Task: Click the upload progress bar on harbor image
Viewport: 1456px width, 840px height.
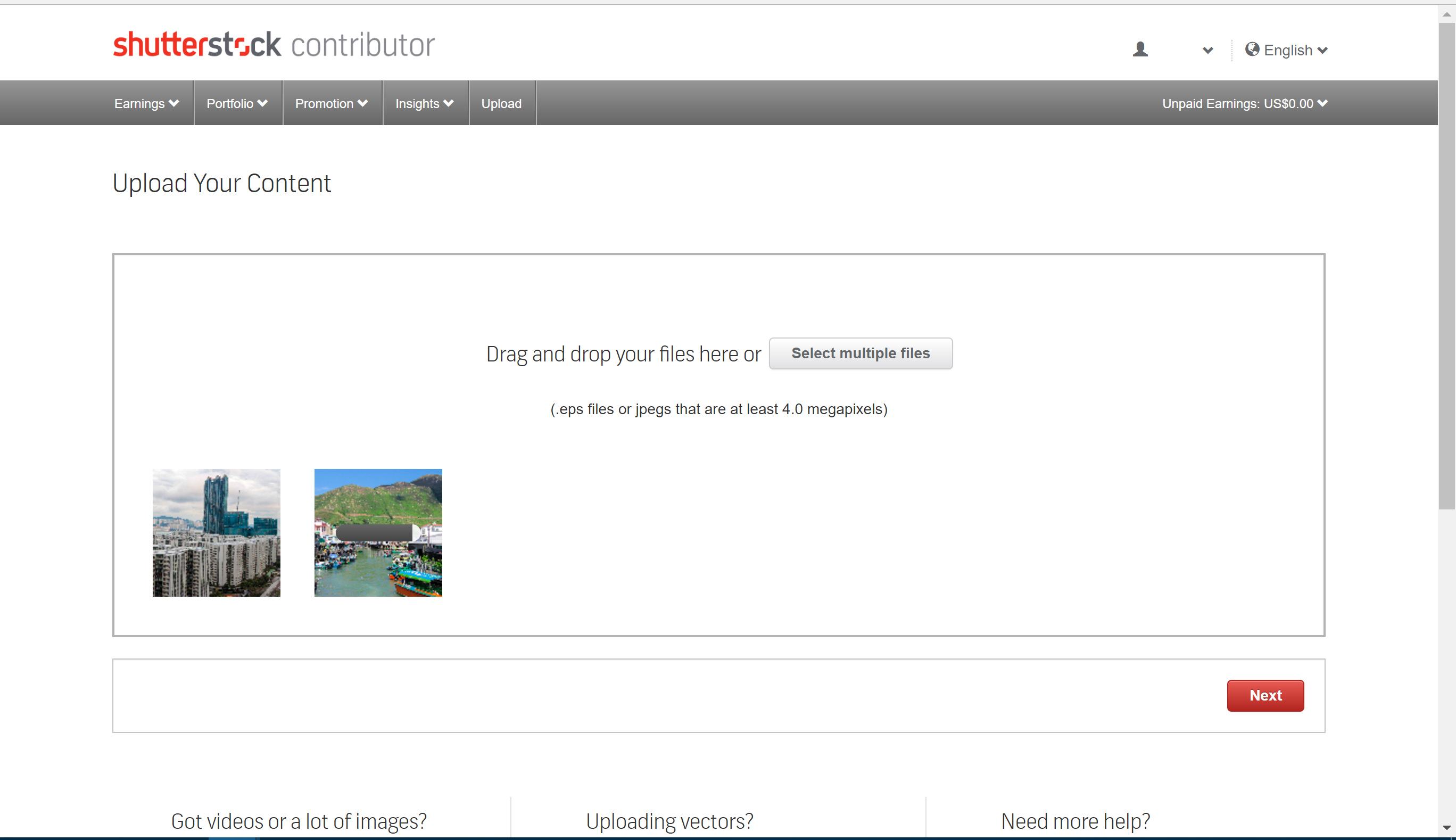Action: pyautogui.click(x=378, y=532)
